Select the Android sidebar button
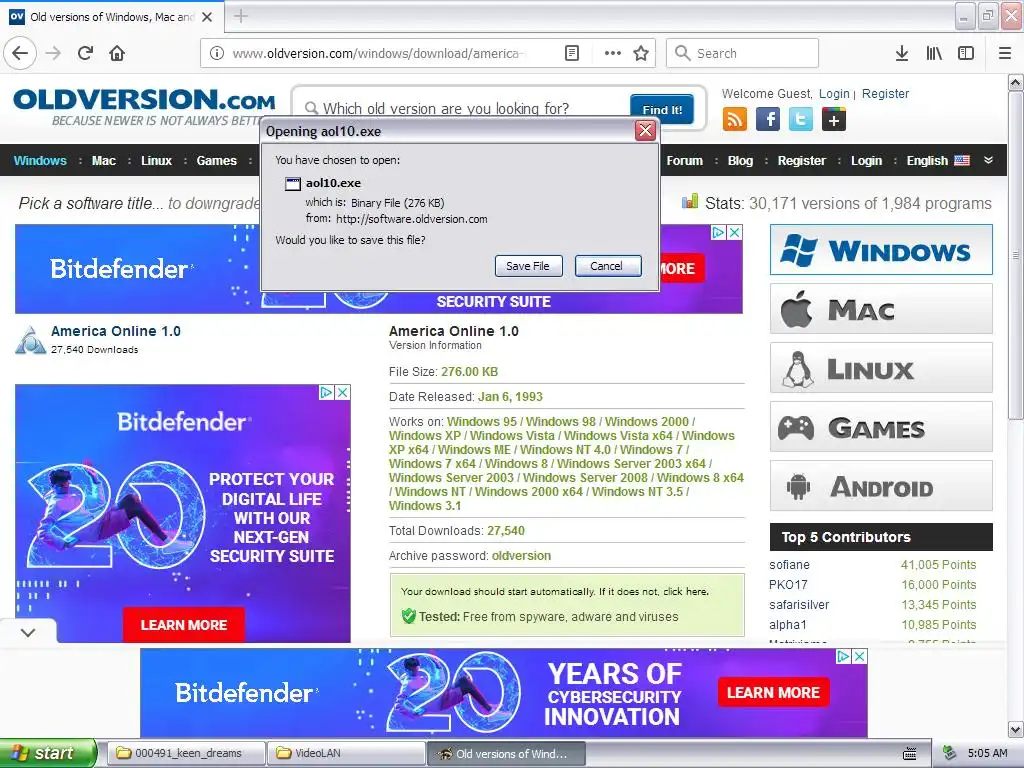Screen dimensions: 1024x768 881,486
